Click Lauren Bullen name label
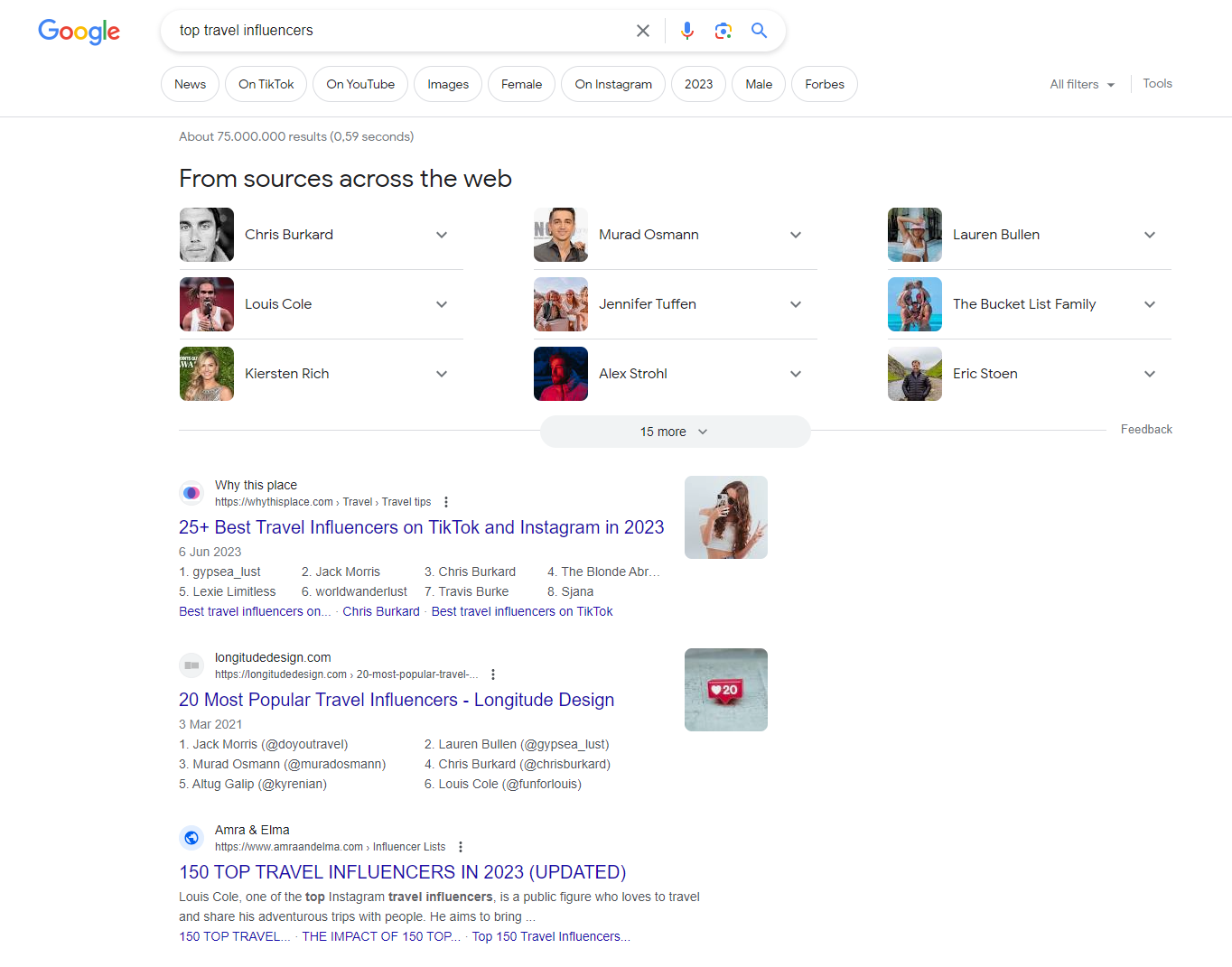1232x967 pixels. (x=996, y=235)
